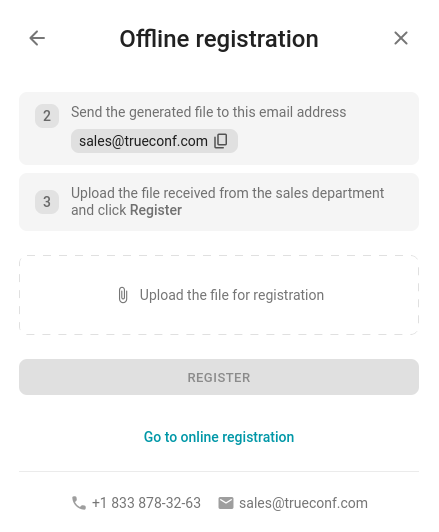Open the Go to online registration link
The width and height of the screenshot is (439, 532).
pos(219,437)
